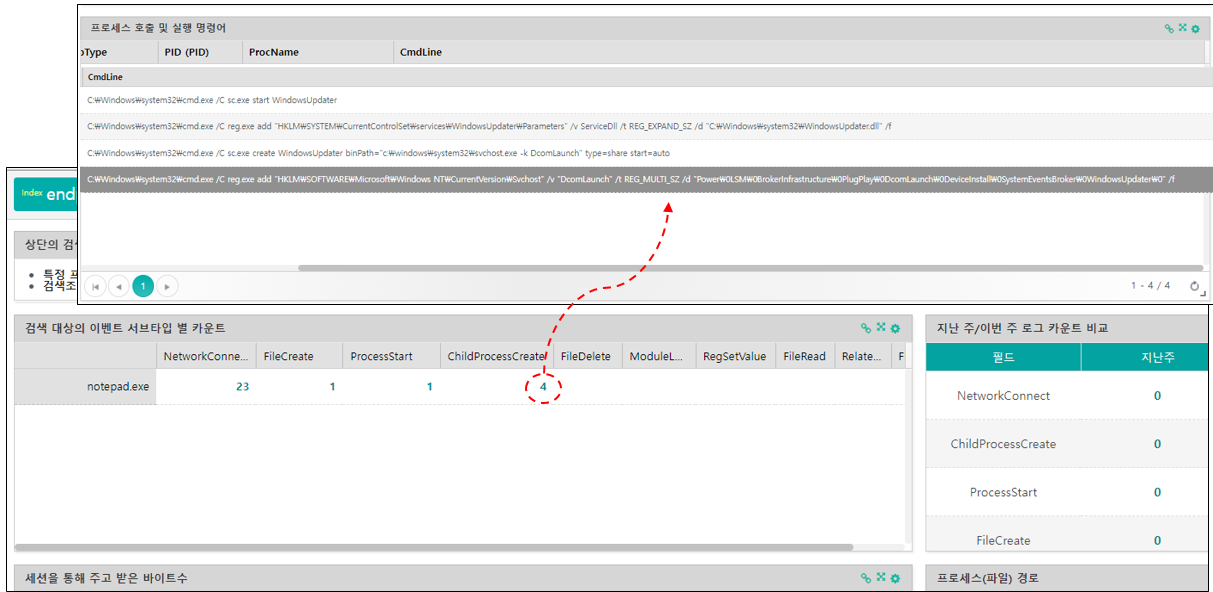The height and width of the screenshot is (592, 1213).
Task: Expand event subtype count panel to fullscreen
Action: click(881, 328)
